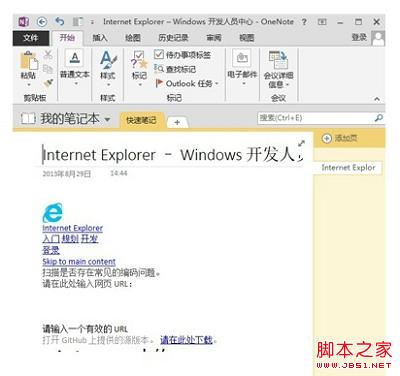400x376 pixels.
Task: Expand 会议详细信息 dropdown arrow
Action: pos(287,85)
